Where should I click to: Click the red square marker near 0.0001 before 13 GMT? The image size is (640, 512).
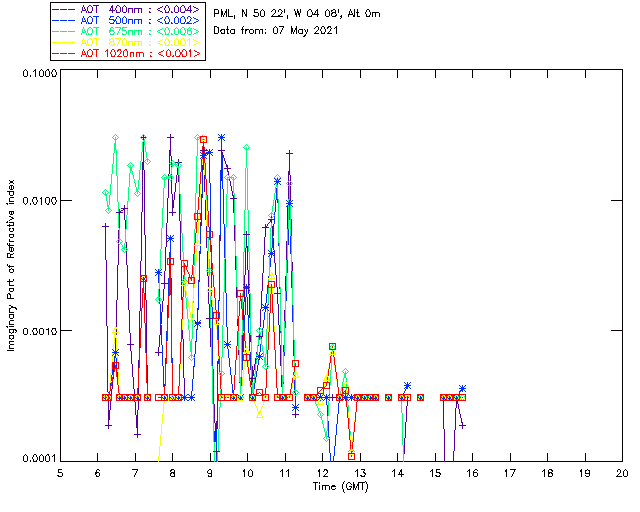point(351,456)
